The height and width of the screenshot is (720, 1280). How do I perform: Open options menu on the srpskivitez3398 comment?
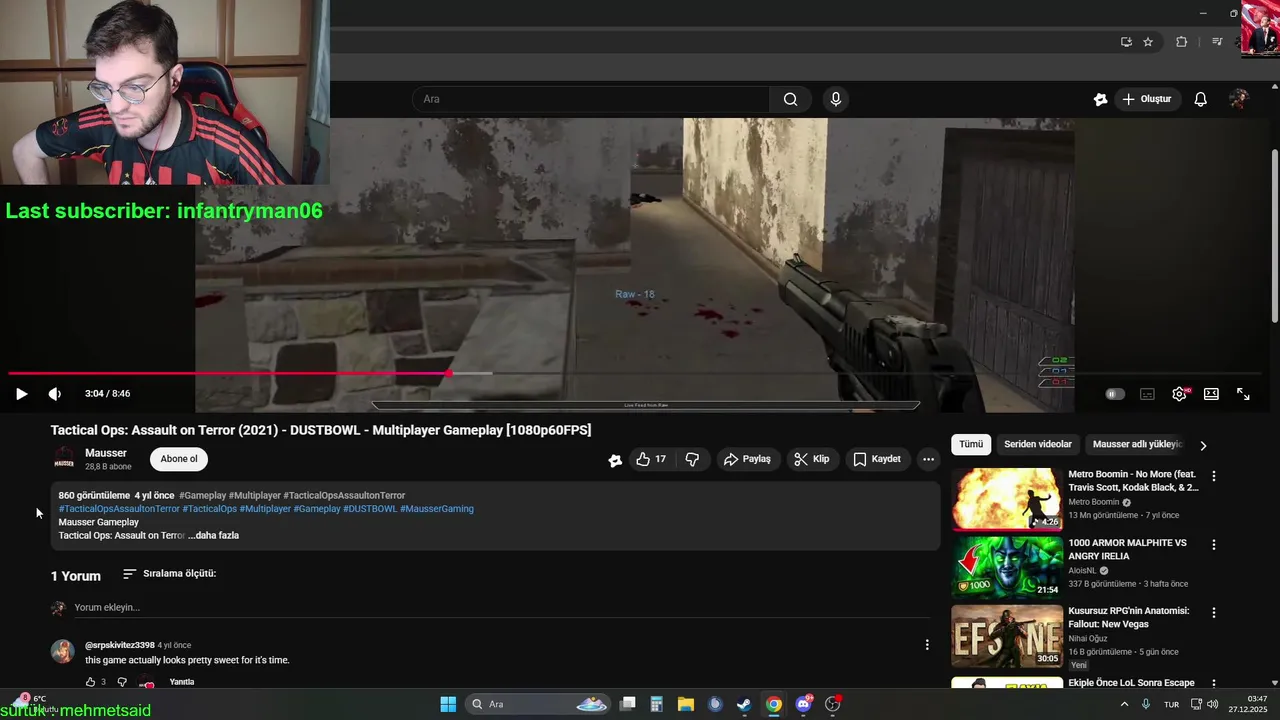tap(927, 645)
